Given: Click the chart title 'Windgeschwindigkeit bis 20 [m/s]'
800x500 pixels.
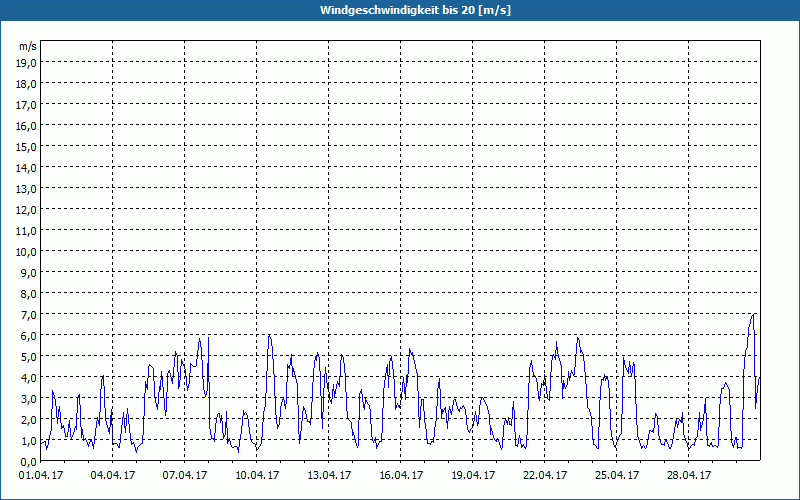Looking at the screenshot, I should pyautogui.click(x=415, y=10).
